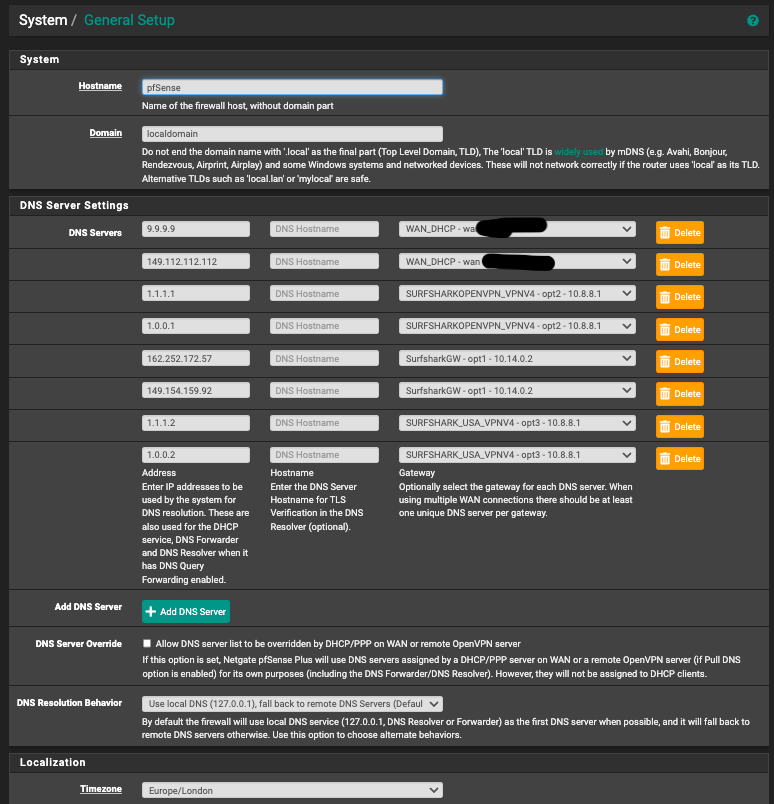Click the 1.0.0.1 address field
Viewport: 774px width, 804px height.
(x=196, y=326)
